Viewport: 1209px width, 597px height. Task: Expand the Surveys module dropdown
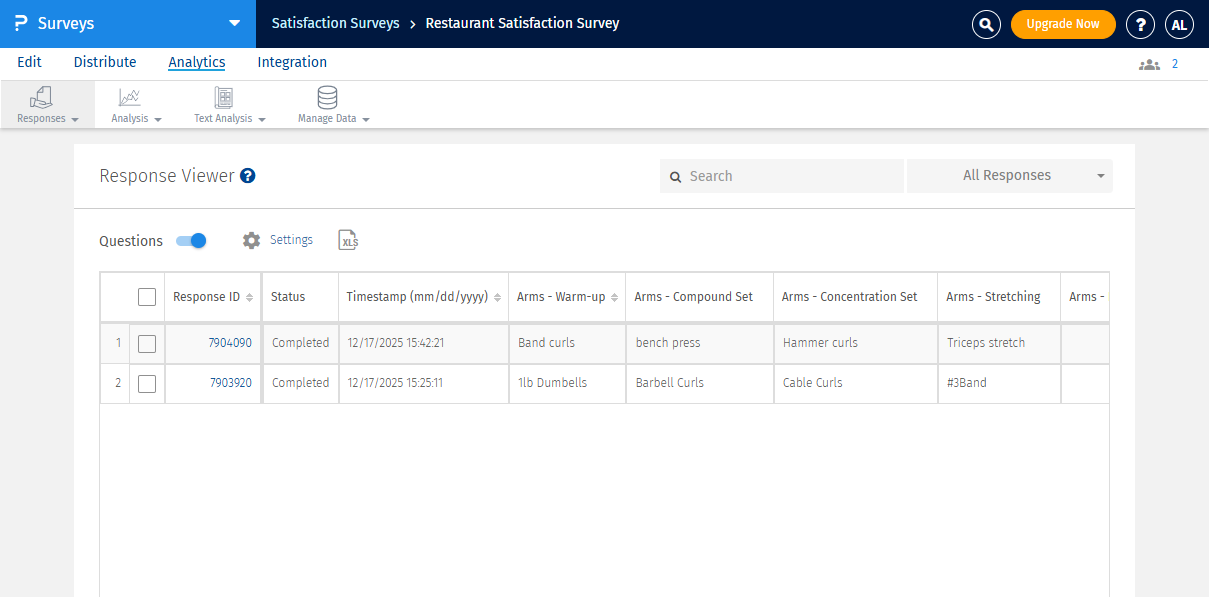click(233, 23)
